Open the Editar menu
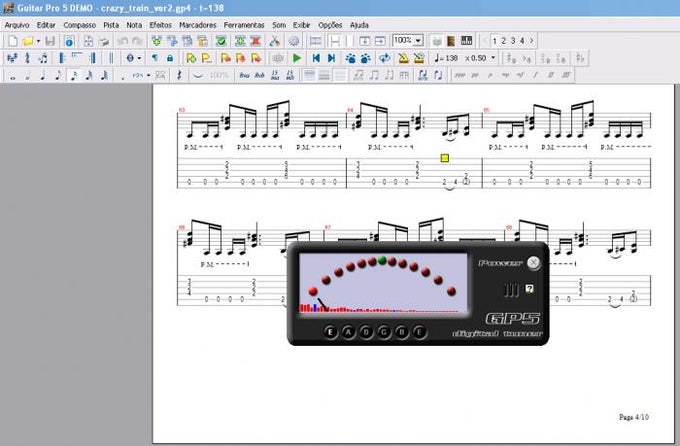680x446 pixels. point(46,25)
